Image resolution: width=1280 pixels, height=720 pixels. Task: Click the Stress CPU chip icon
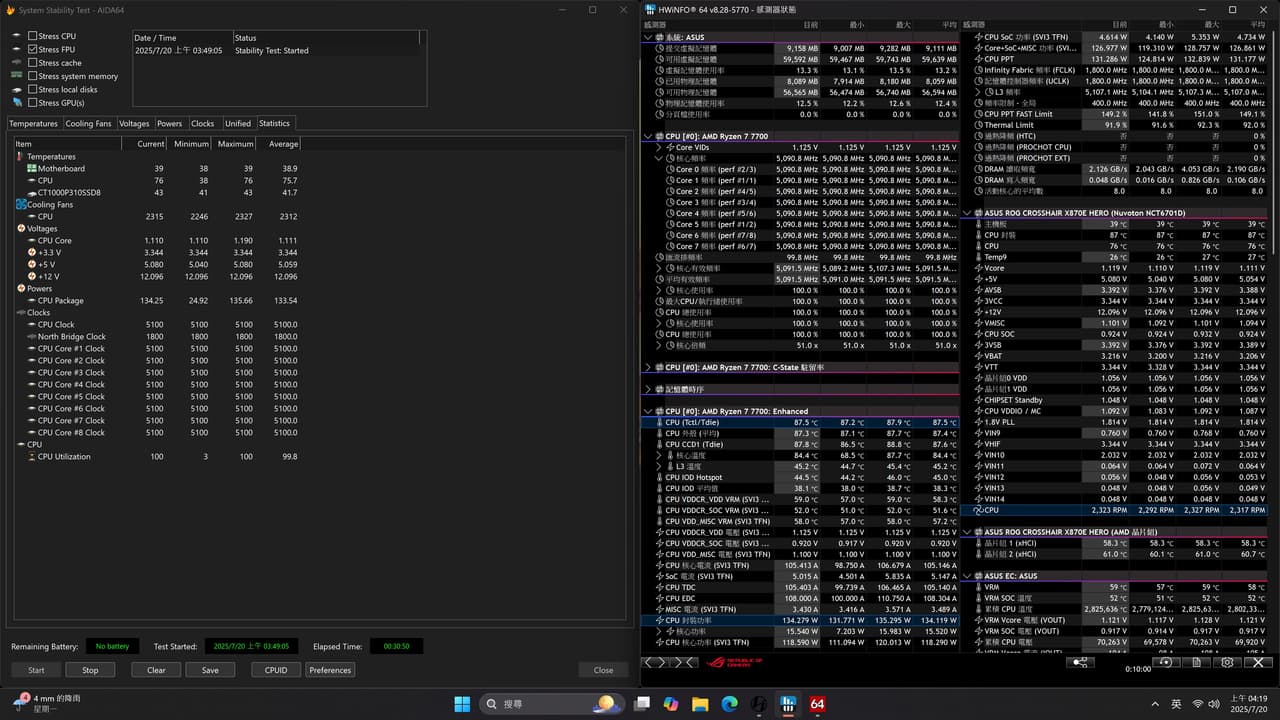[17, 36]
